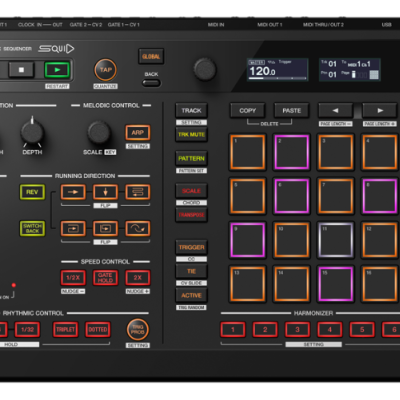The width and height of the screenshot is (400, 400).
Task: Toggle the SWITCH BACK button
Action: [x=32, y=228]
